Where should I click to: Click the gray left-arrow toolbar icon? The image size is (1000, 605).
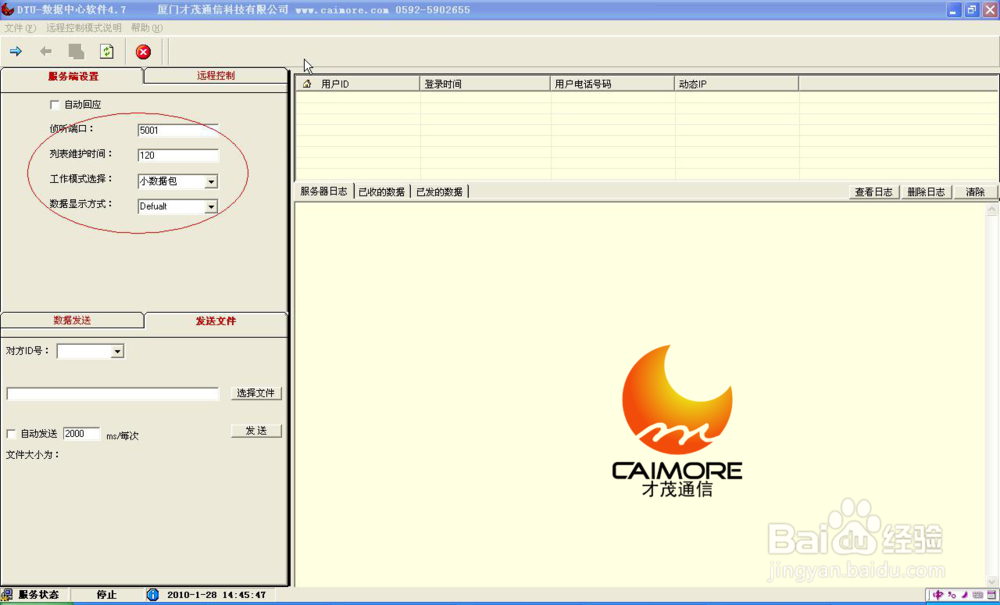tap(46, 52)
